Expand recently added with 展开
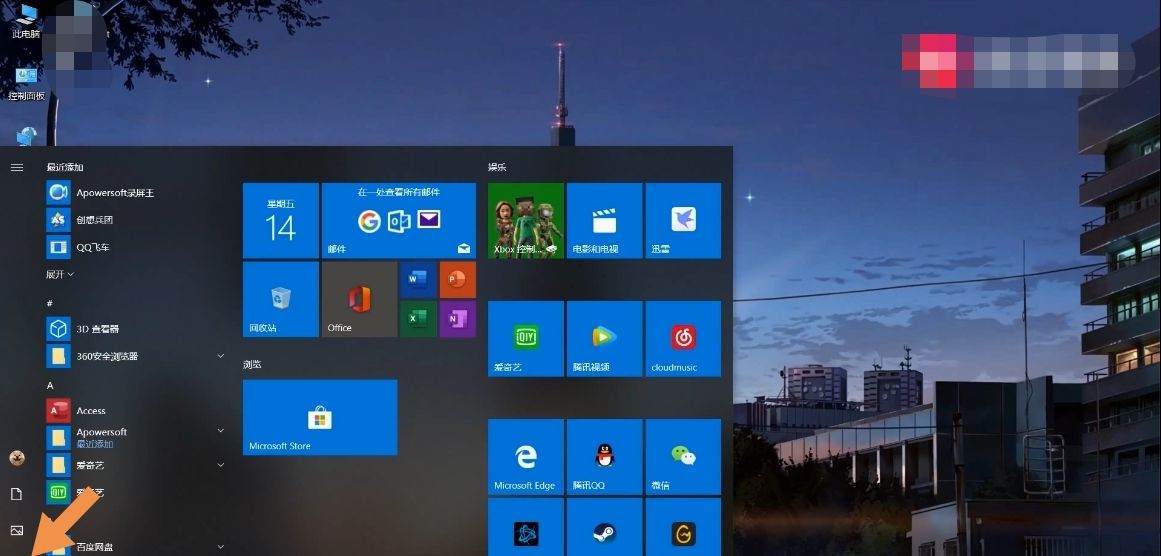 [60, 274]
